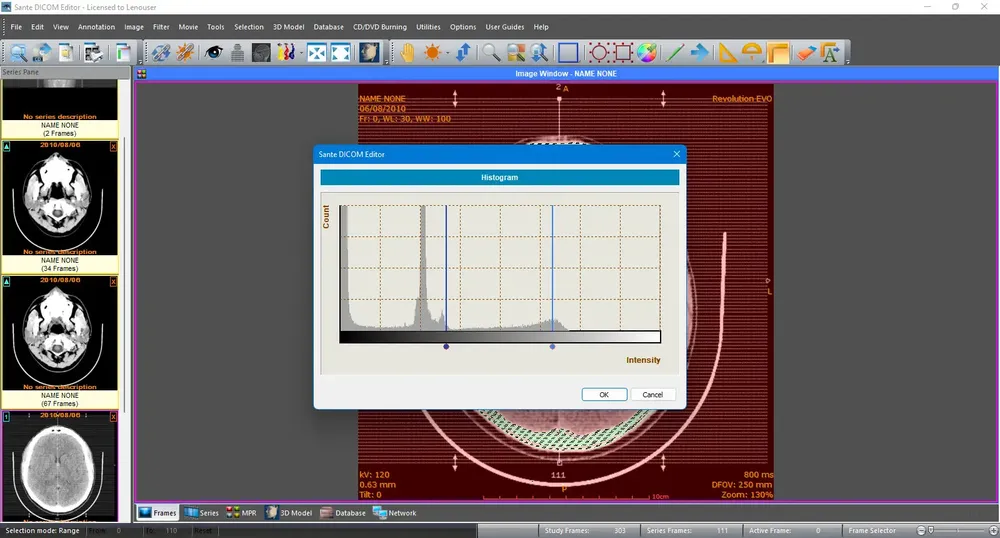Viewport: 1000px width, 538px height.
Task: Click the eye icon in toolbar
Action: click(x=213, y=53)
